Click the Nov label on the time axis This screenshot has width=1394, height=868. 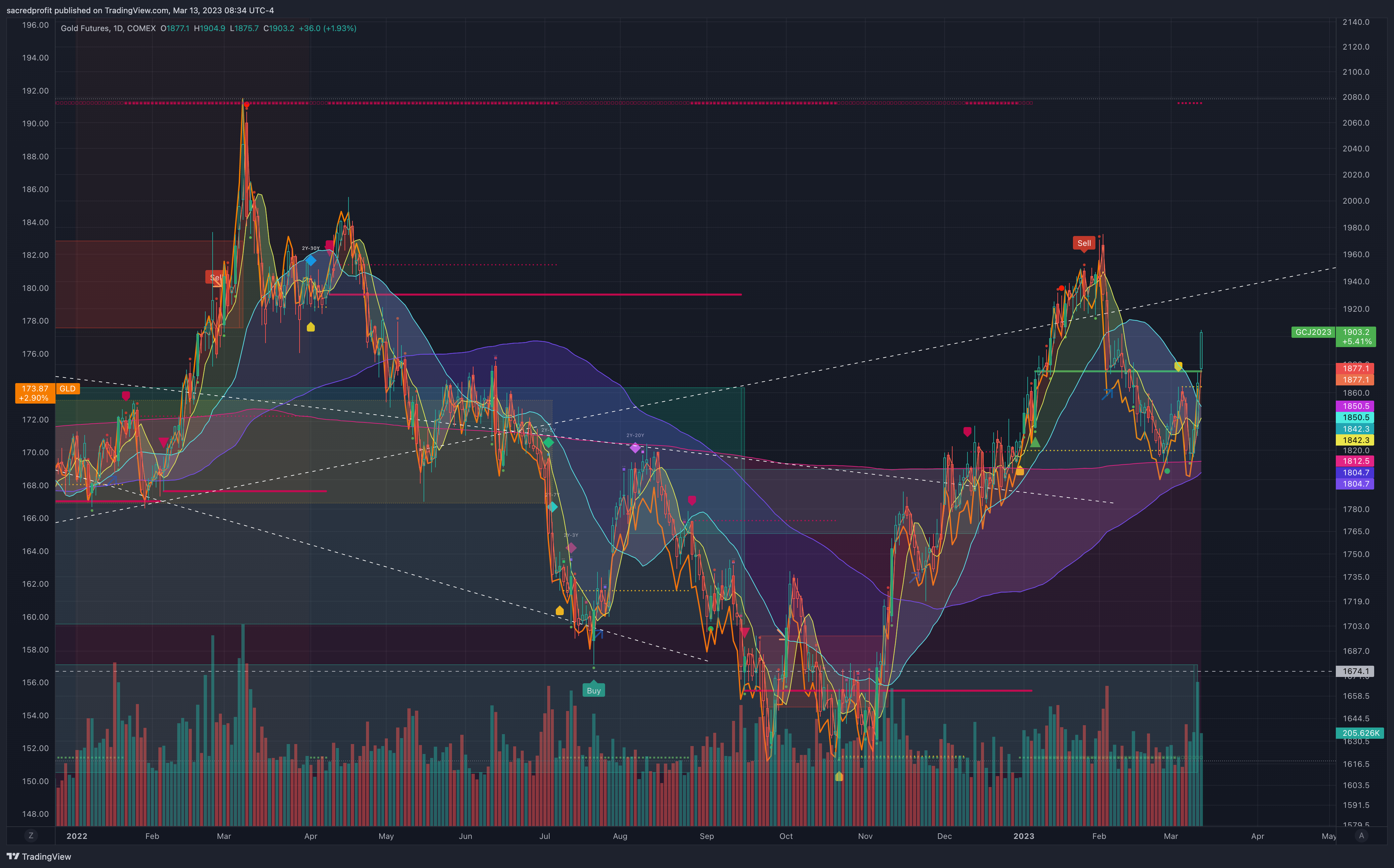865,836
